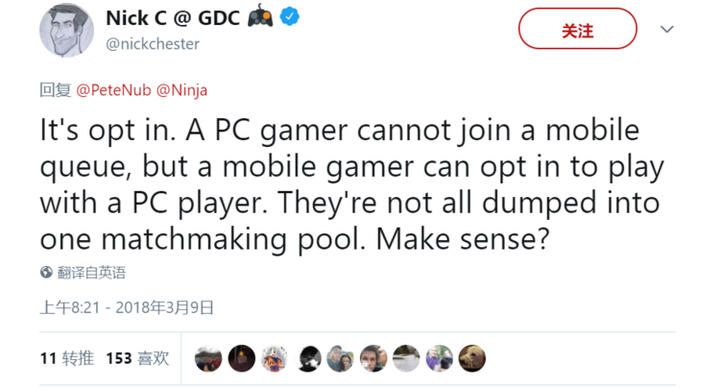The height and width of the screenshot is (388, 720).
Task: Follow the account with 关注 button
Action: click(x=578, y=28)
